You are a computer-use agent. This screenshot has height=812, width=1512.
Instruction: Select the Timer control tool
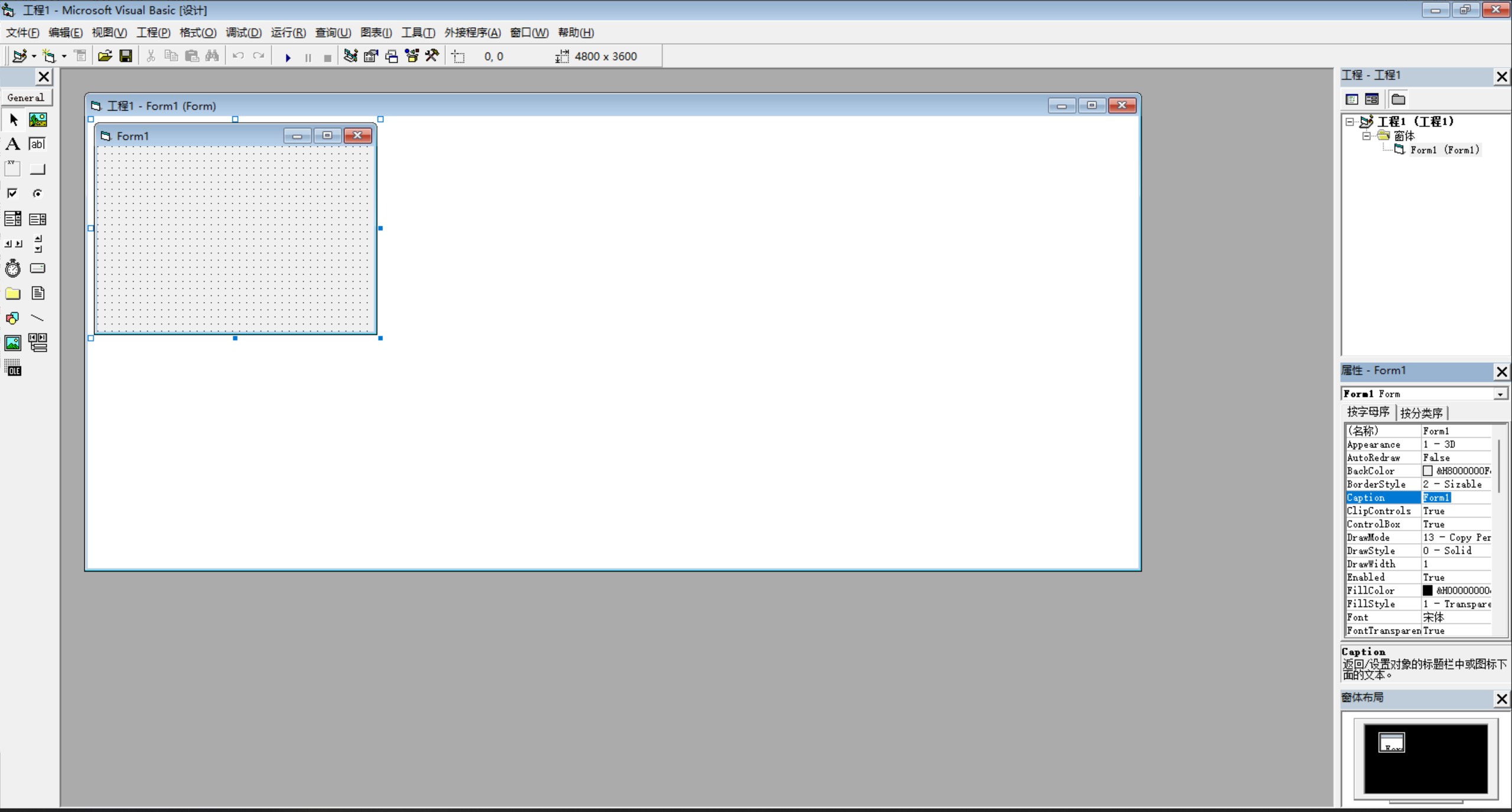[x=13, y=268]
